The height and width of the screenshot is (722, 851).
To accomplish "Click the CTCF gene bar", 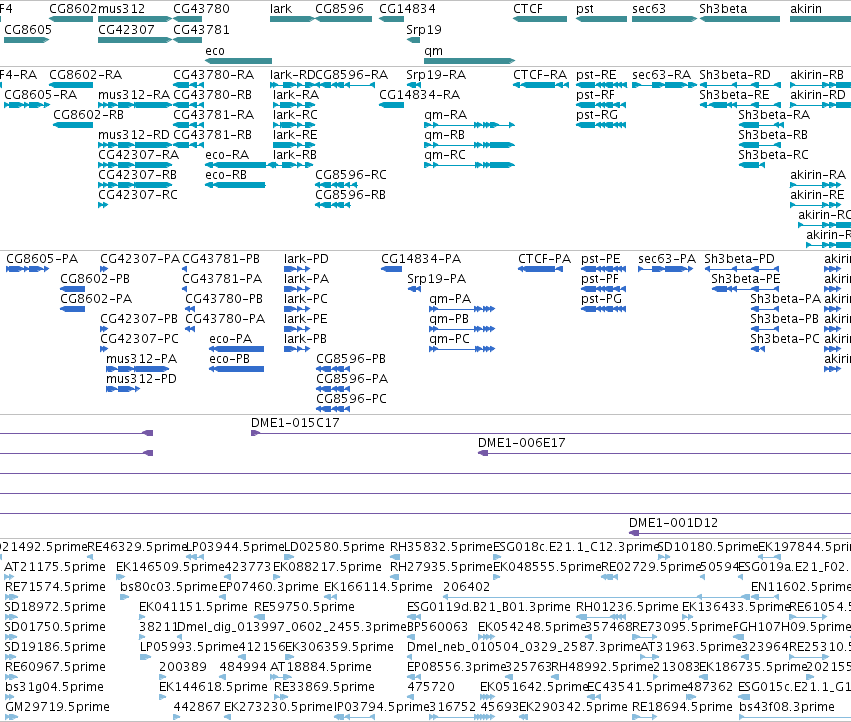I will [540, 19].
